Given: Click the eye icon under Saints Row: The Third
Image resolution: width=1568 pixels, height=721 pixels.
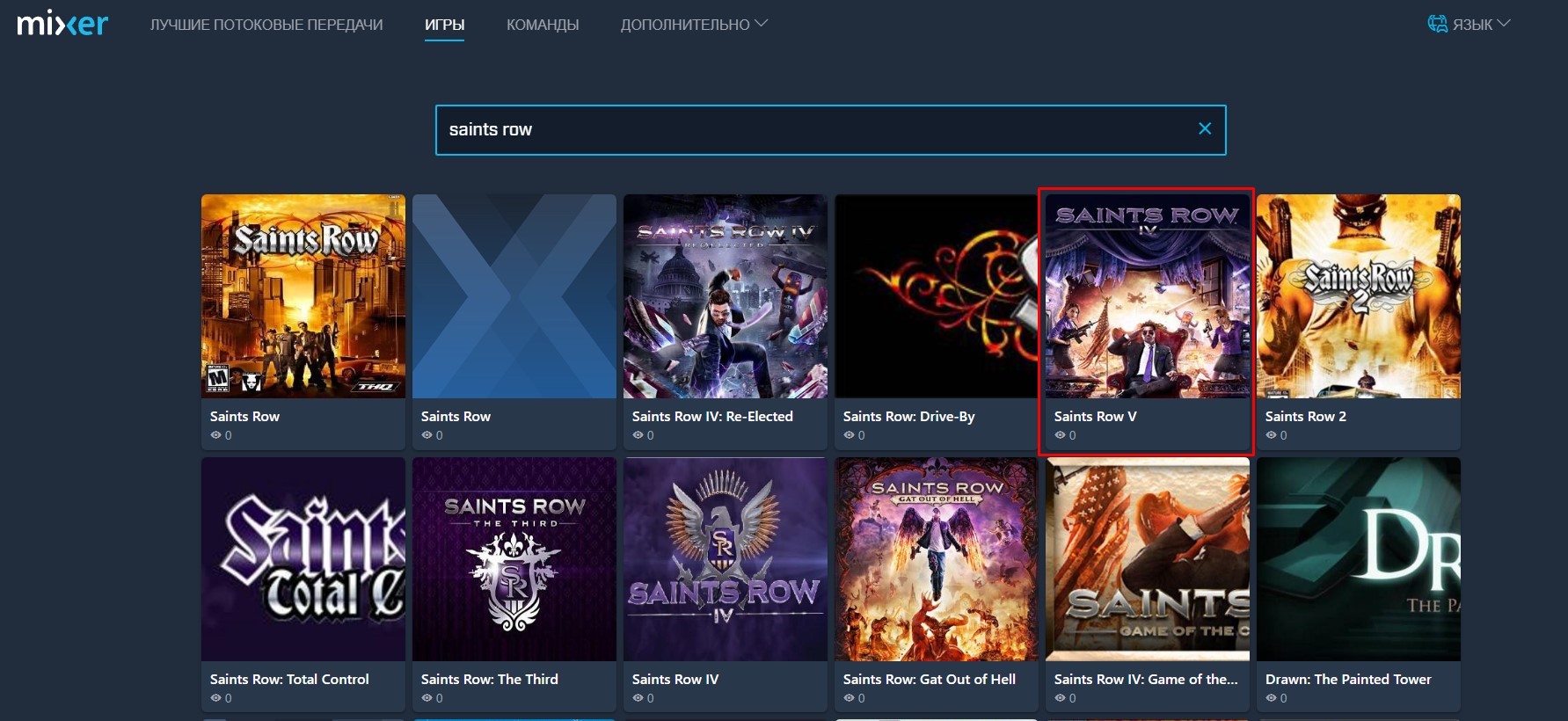Looking at the screenshot, I should click(427, 698).
